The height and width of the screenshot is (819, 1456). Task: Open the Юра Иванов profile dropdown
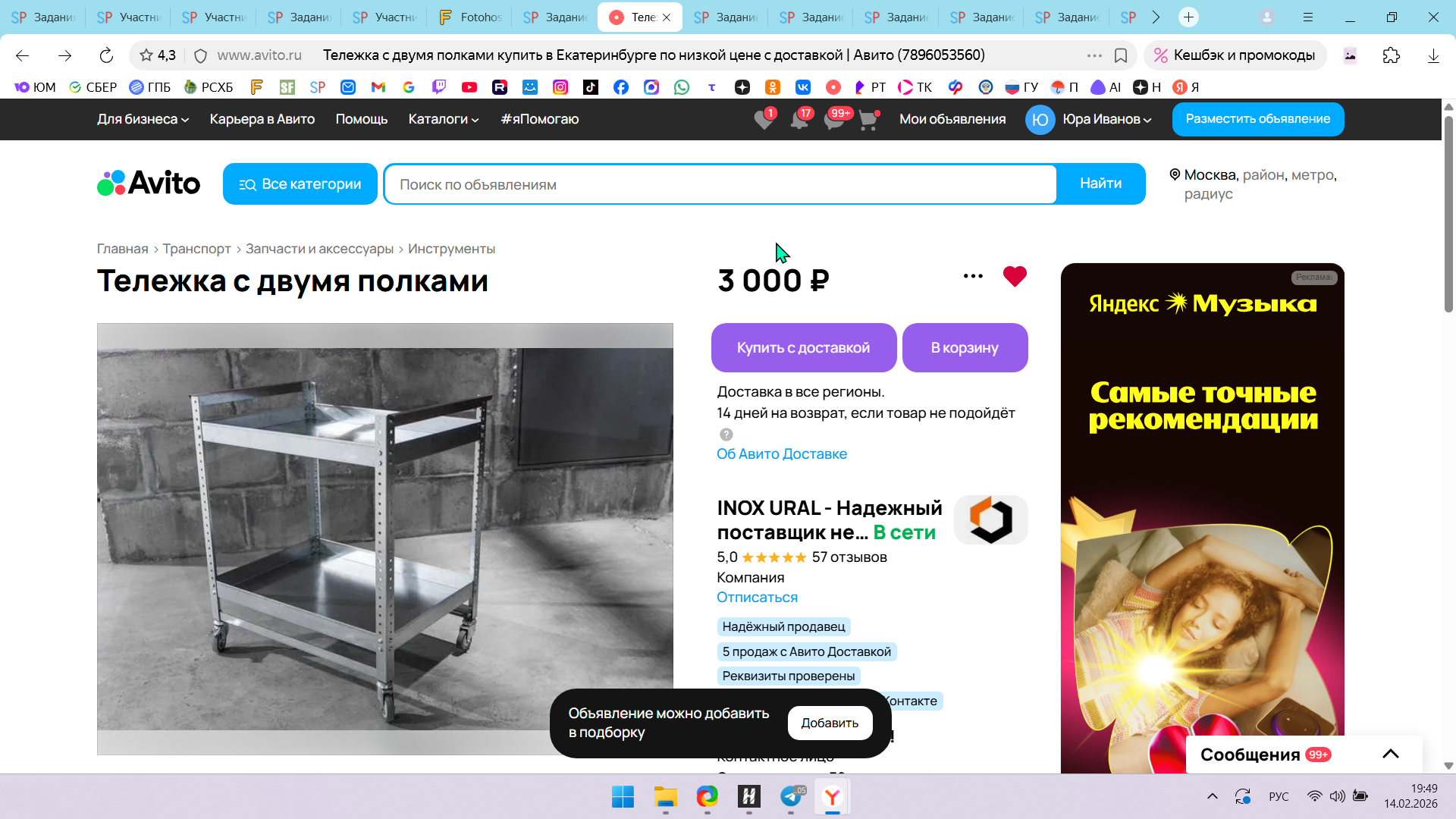(x=1106, y=119)
